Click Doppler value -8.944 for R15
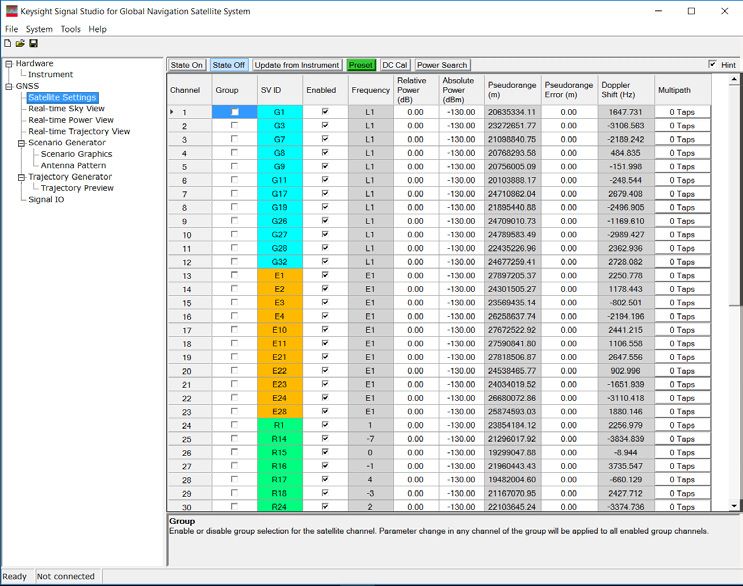 pos(625,452)
